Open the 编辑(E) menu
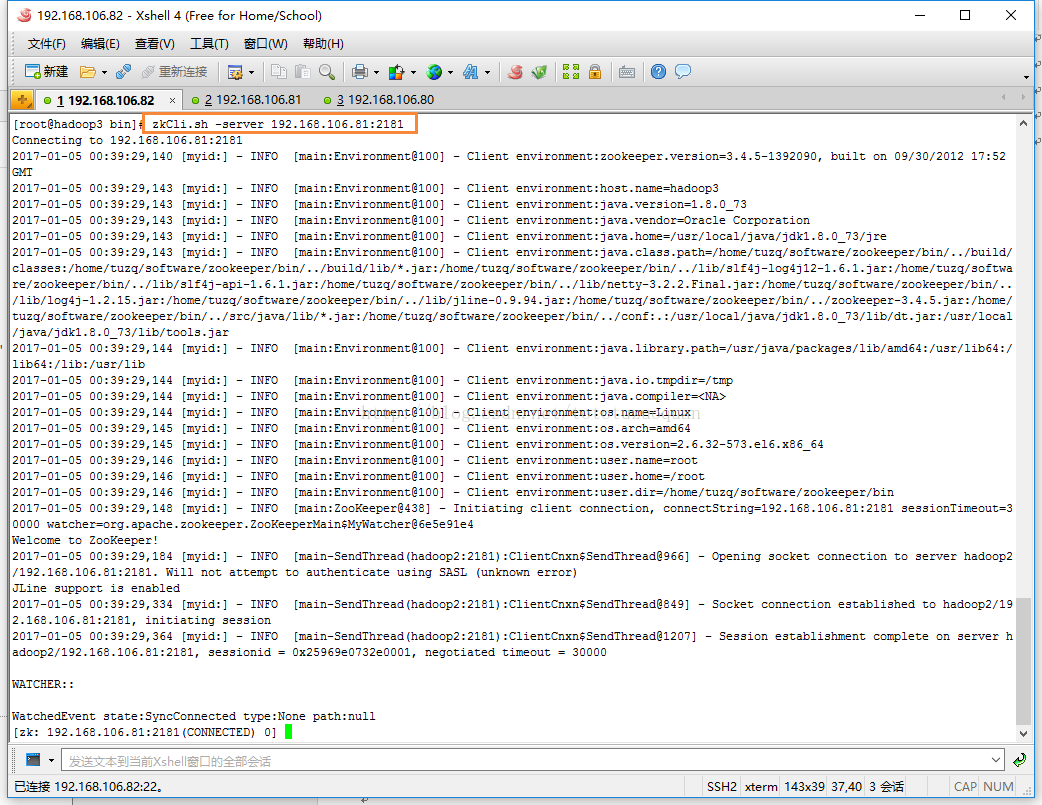 [100, 44]
